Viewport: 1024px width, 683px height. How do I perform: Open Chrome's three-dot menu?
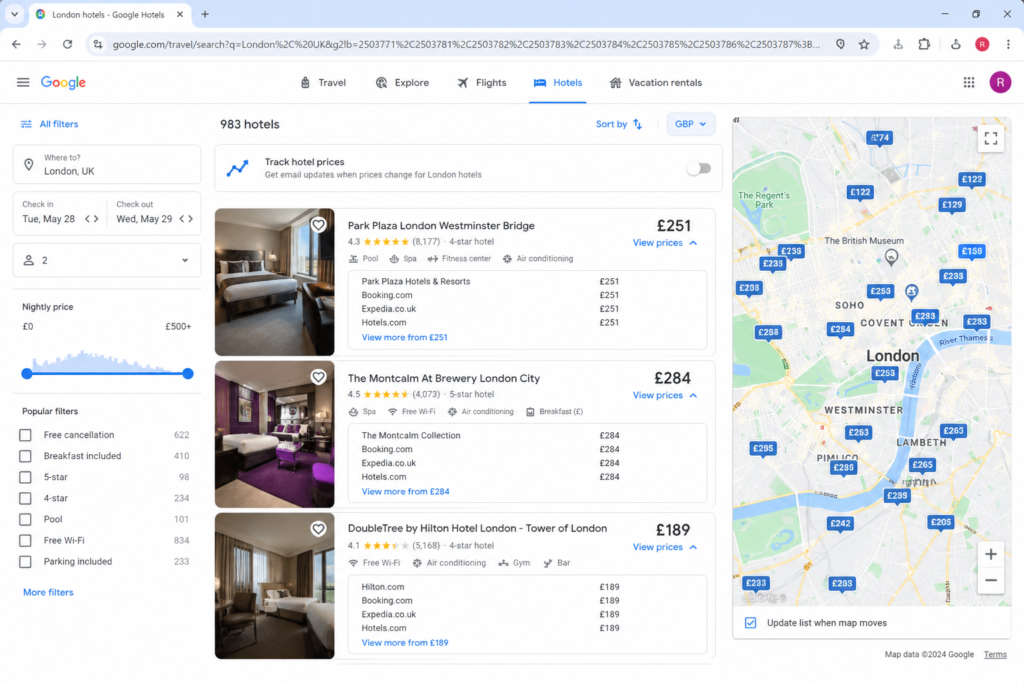(1008, 44)
